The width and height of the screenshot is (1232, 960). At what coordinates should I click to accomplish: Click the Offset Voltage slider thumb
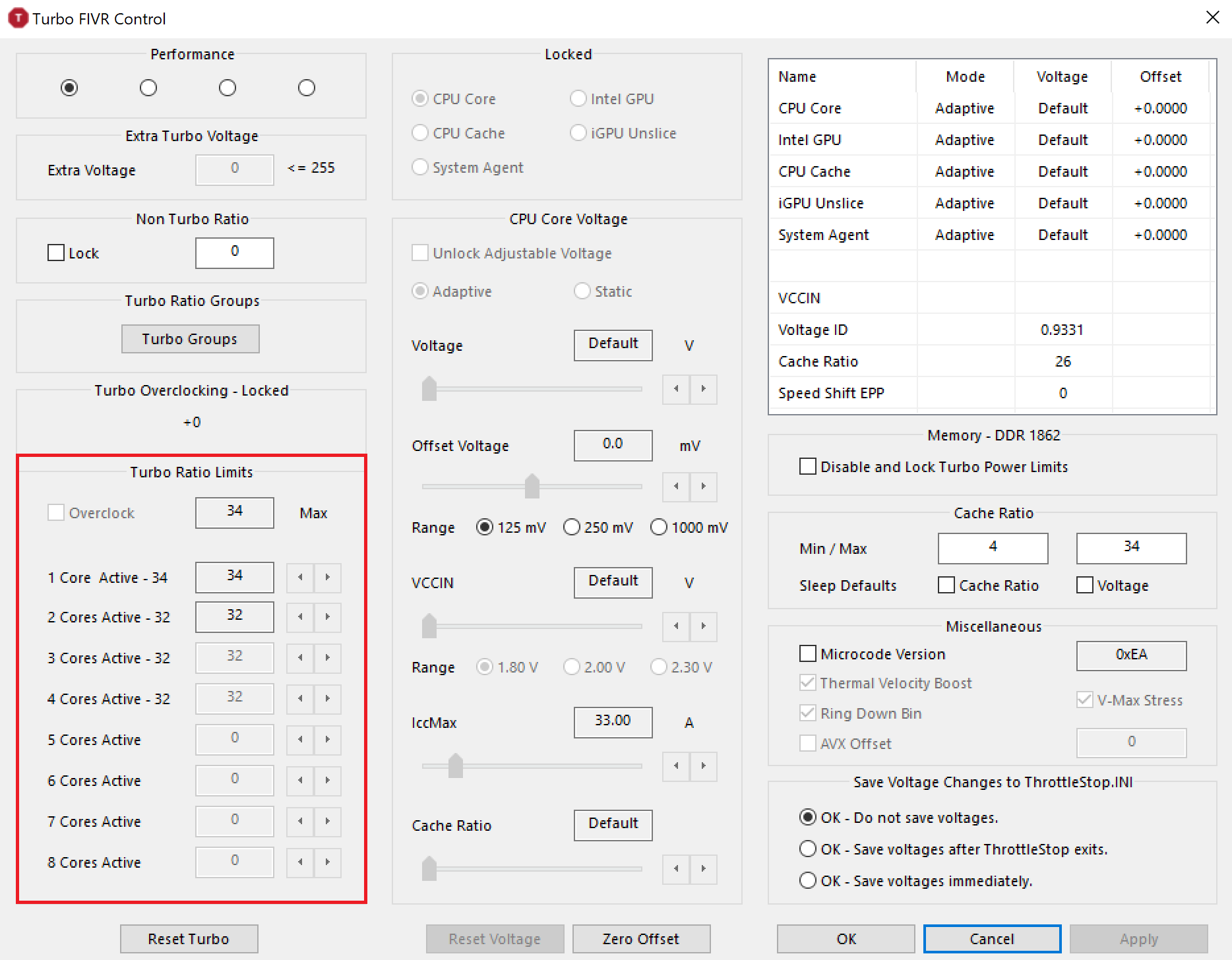tap(532, 487)
